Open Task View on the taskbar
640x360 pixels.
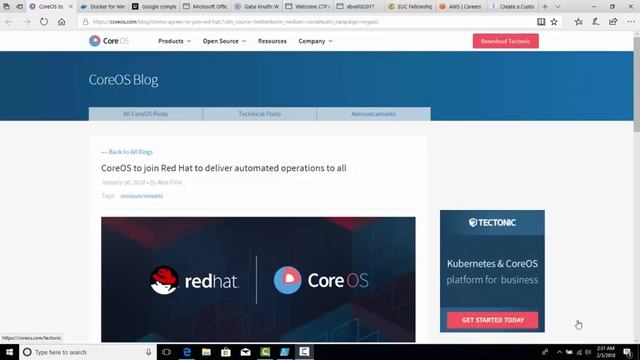pos(166,352)
